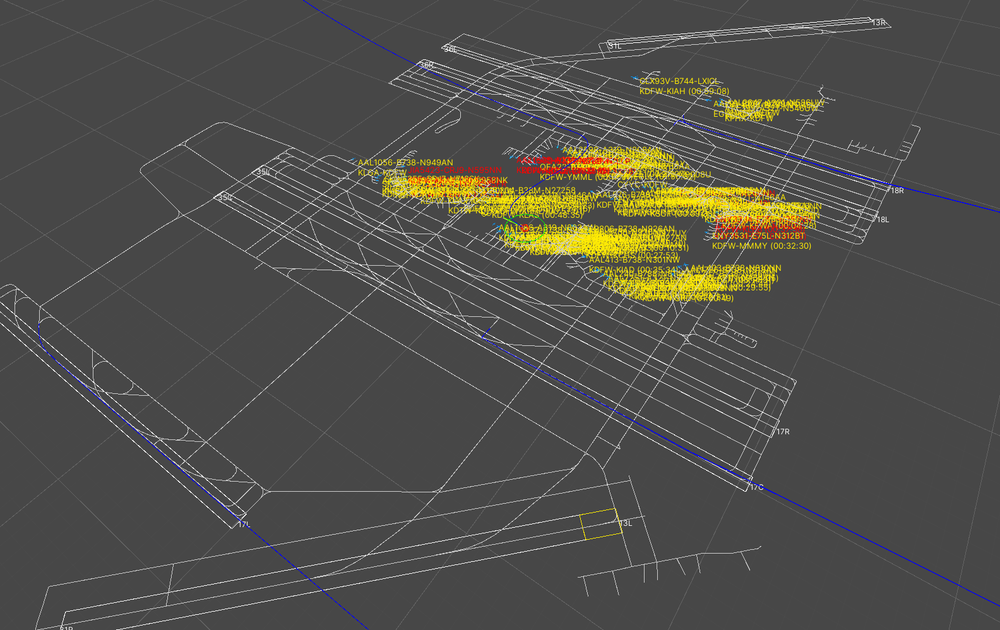
Task: Click the AAL1056-B738-N949AN flight label
Action: tap(405, 162)
